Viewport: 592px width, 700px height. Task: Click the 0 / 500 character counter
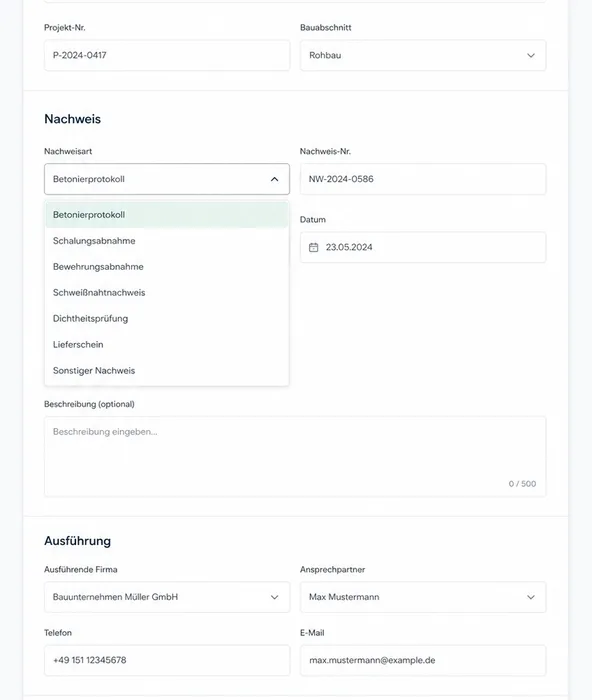tap(522, 483)
